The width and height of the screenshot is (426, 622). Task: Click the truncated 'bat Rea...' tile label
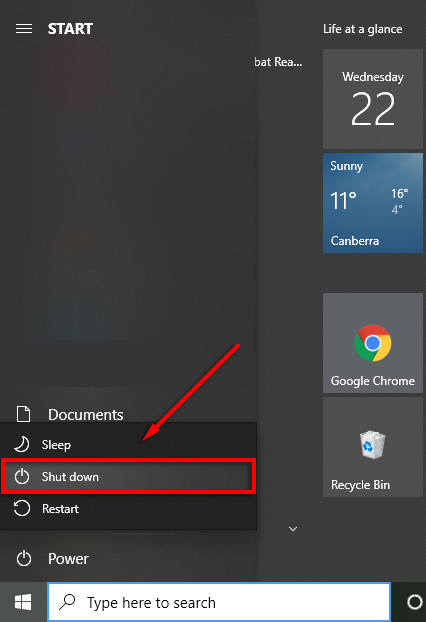point(278,62)
